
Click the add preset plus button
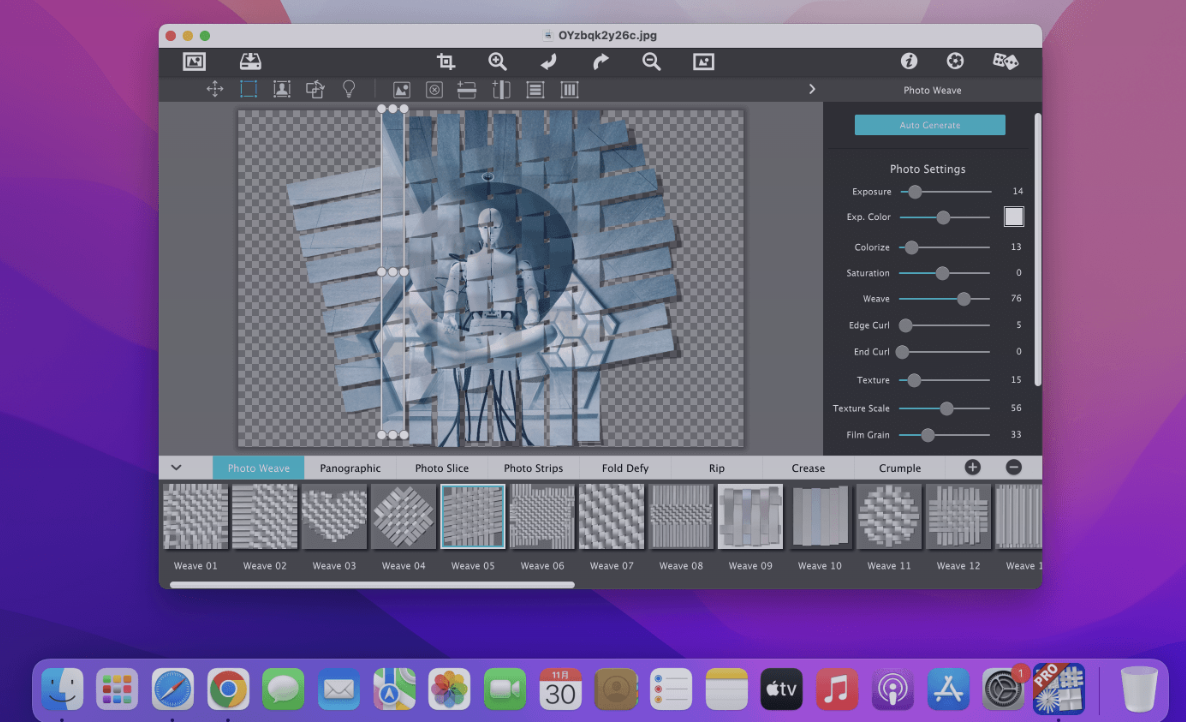click(973, 467)
